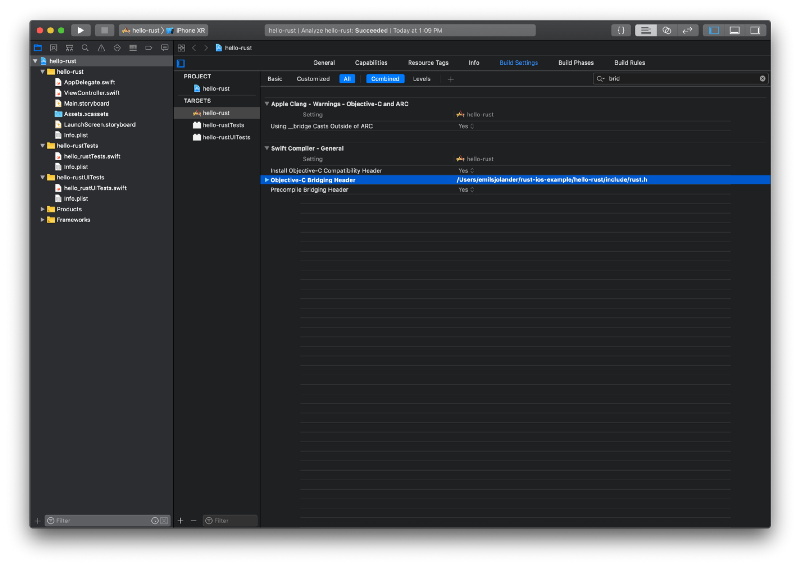Open ViewController.swift in the navigator
Screen dimensions: 800x567
tap(91, 93)
